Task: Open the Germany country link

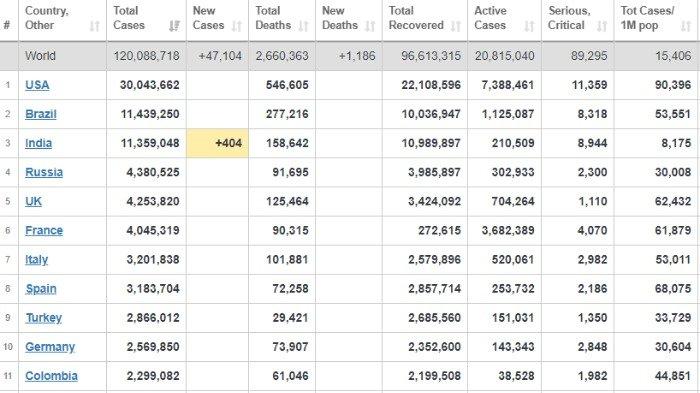Action: [50, 347]
